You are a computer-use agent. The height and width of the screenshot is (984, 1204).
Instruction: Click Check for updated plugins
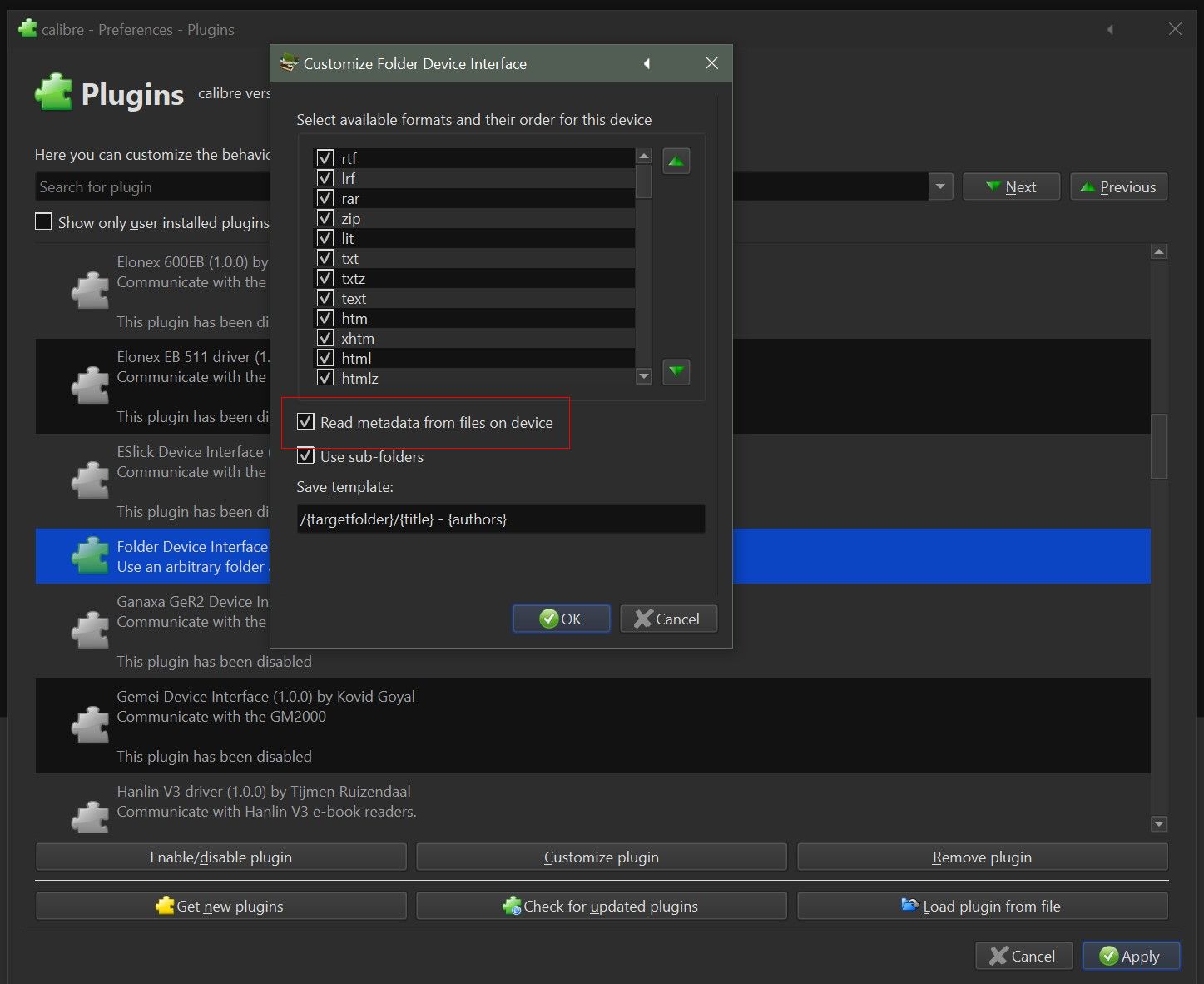602,906
